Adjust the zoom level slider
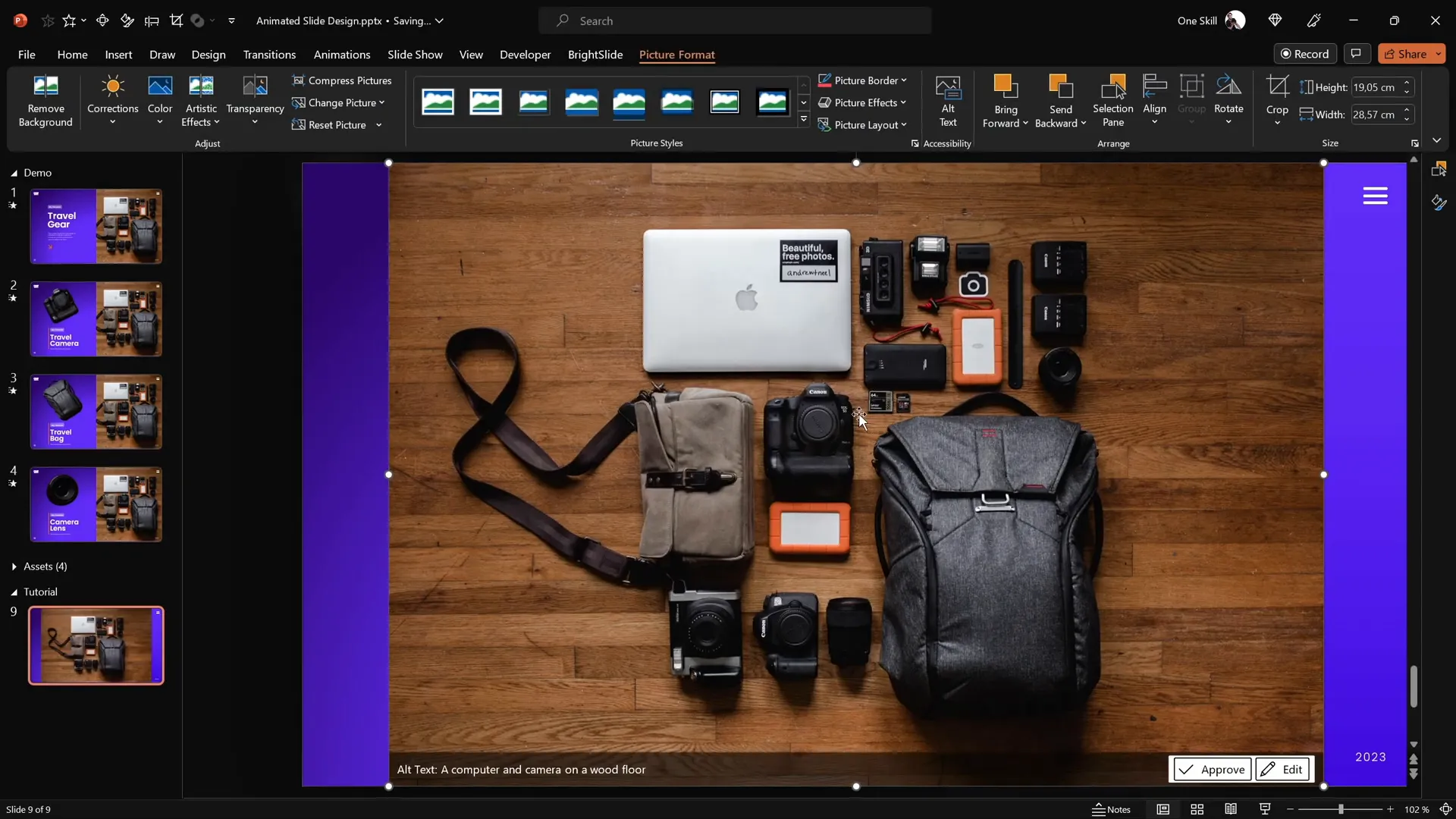Screen dimensions: 1456x819 point(1341,809)
